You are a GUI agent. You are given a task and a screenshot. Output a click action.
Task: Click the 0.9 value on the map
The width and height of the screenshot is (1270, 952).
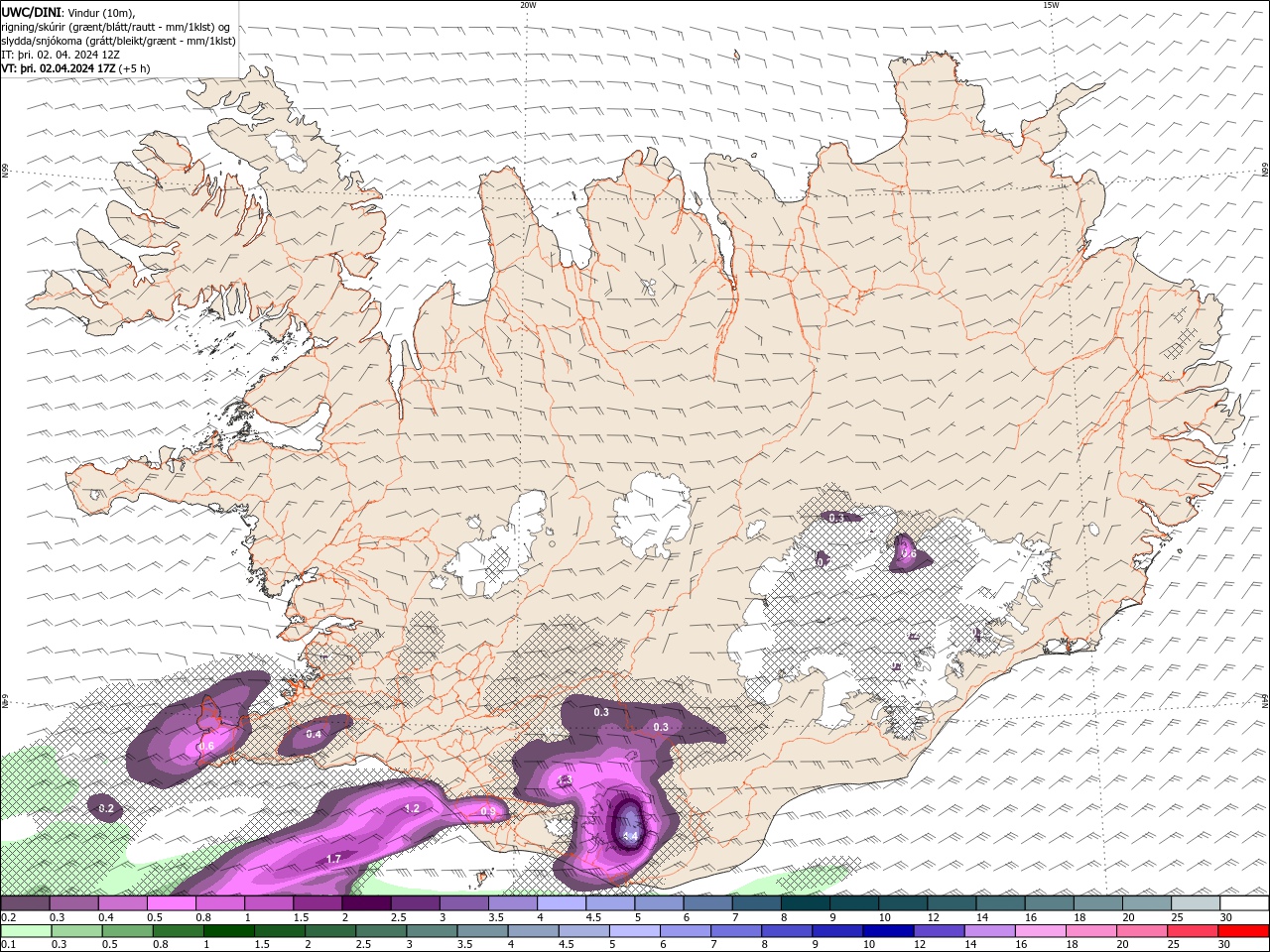coord(488,811)
